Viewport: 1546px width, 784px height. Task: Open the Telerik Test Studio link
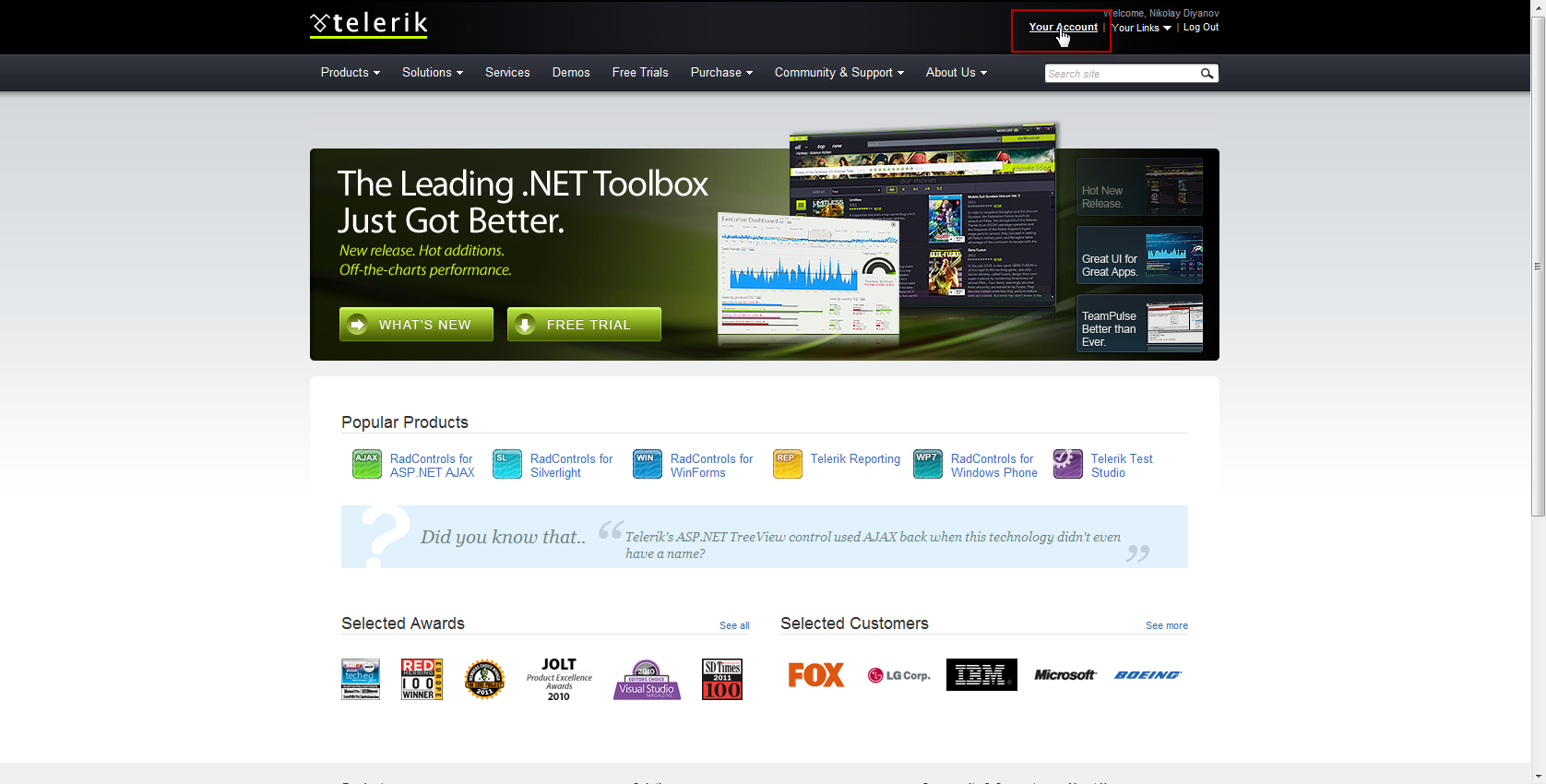pos(1122,466)
